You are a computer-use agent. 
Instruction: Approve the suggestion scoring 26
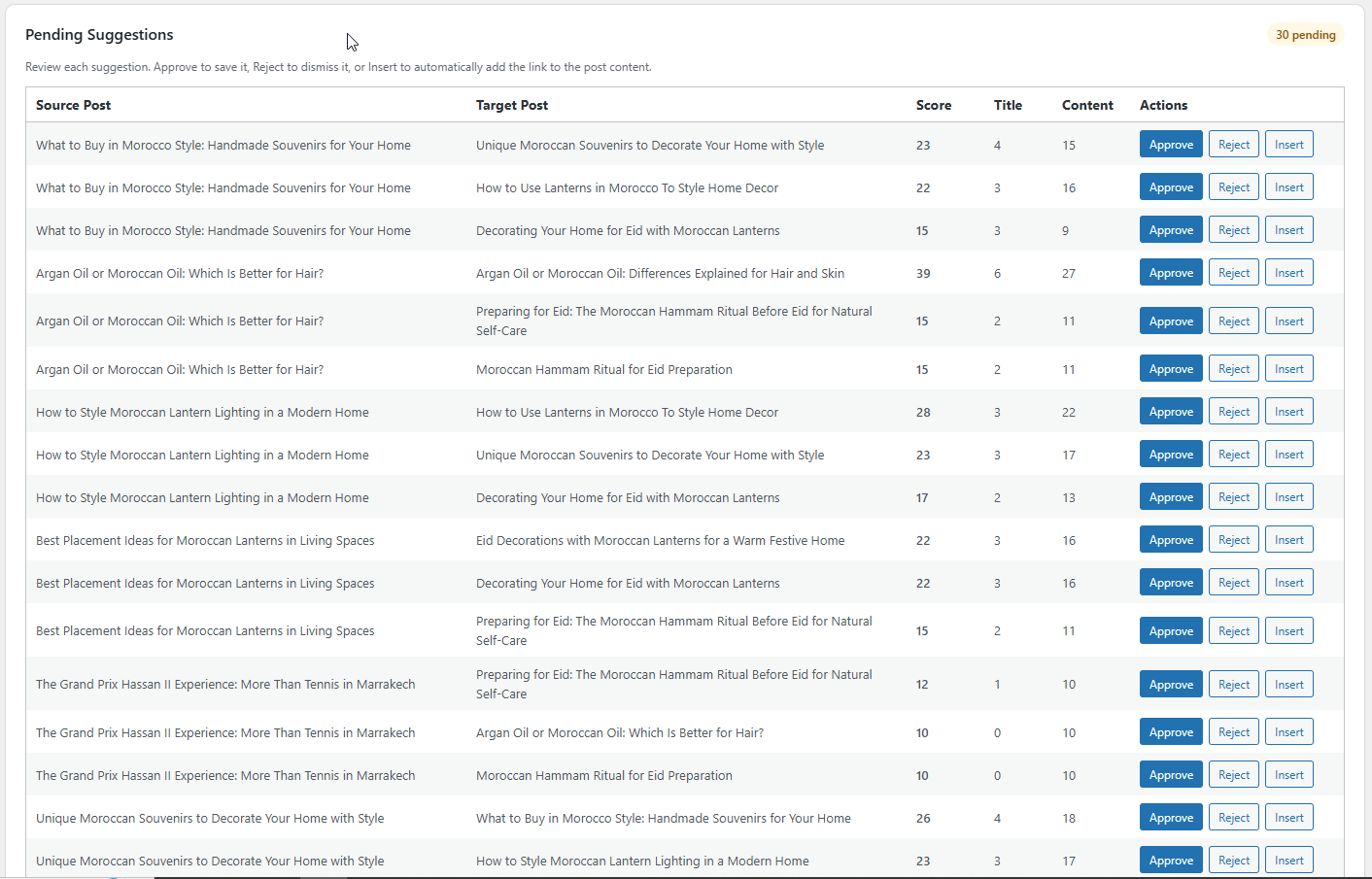[1171, 818]
